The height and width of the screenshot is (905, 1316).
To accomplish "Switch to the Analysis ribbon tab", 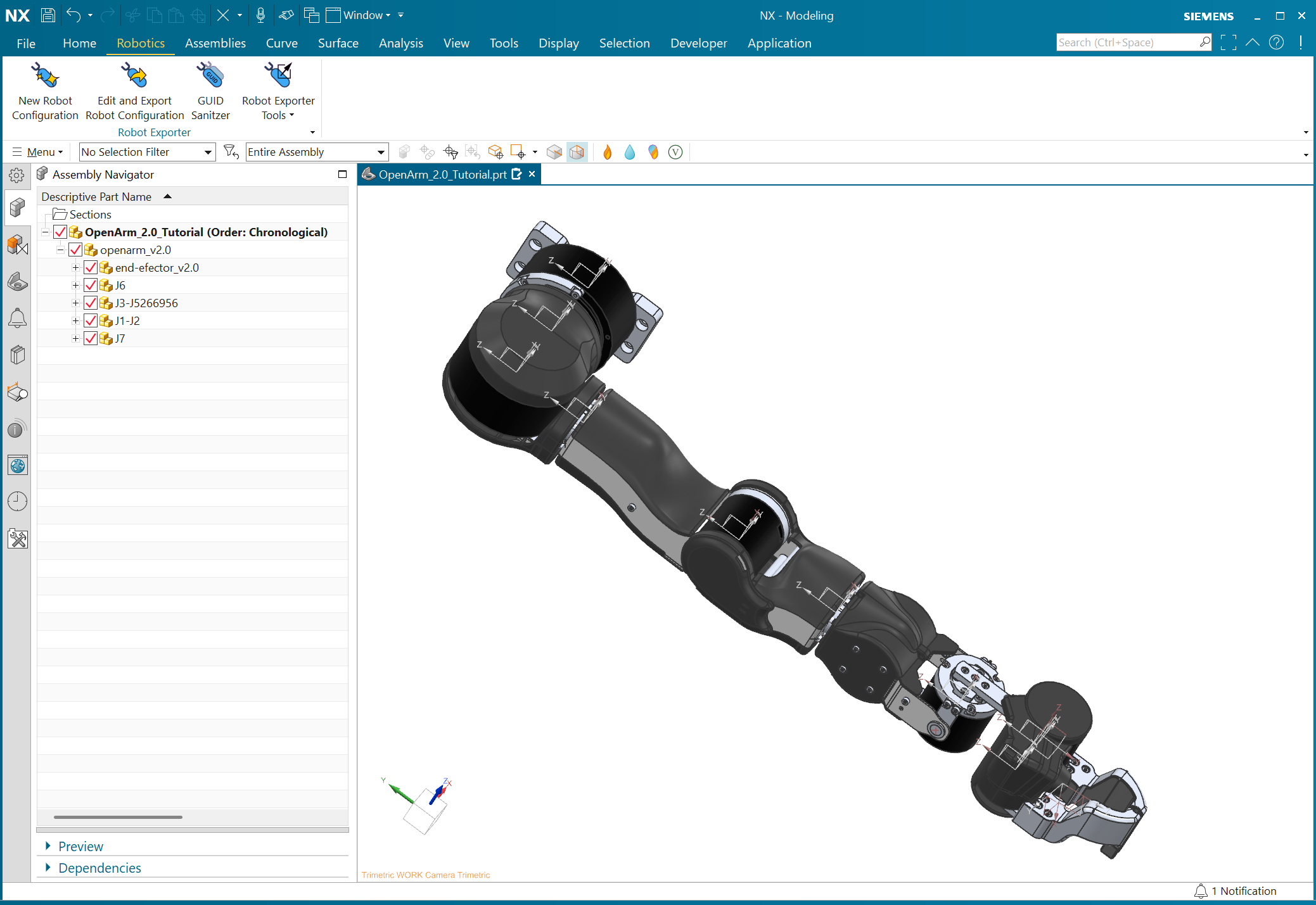I will coord(401,43).
